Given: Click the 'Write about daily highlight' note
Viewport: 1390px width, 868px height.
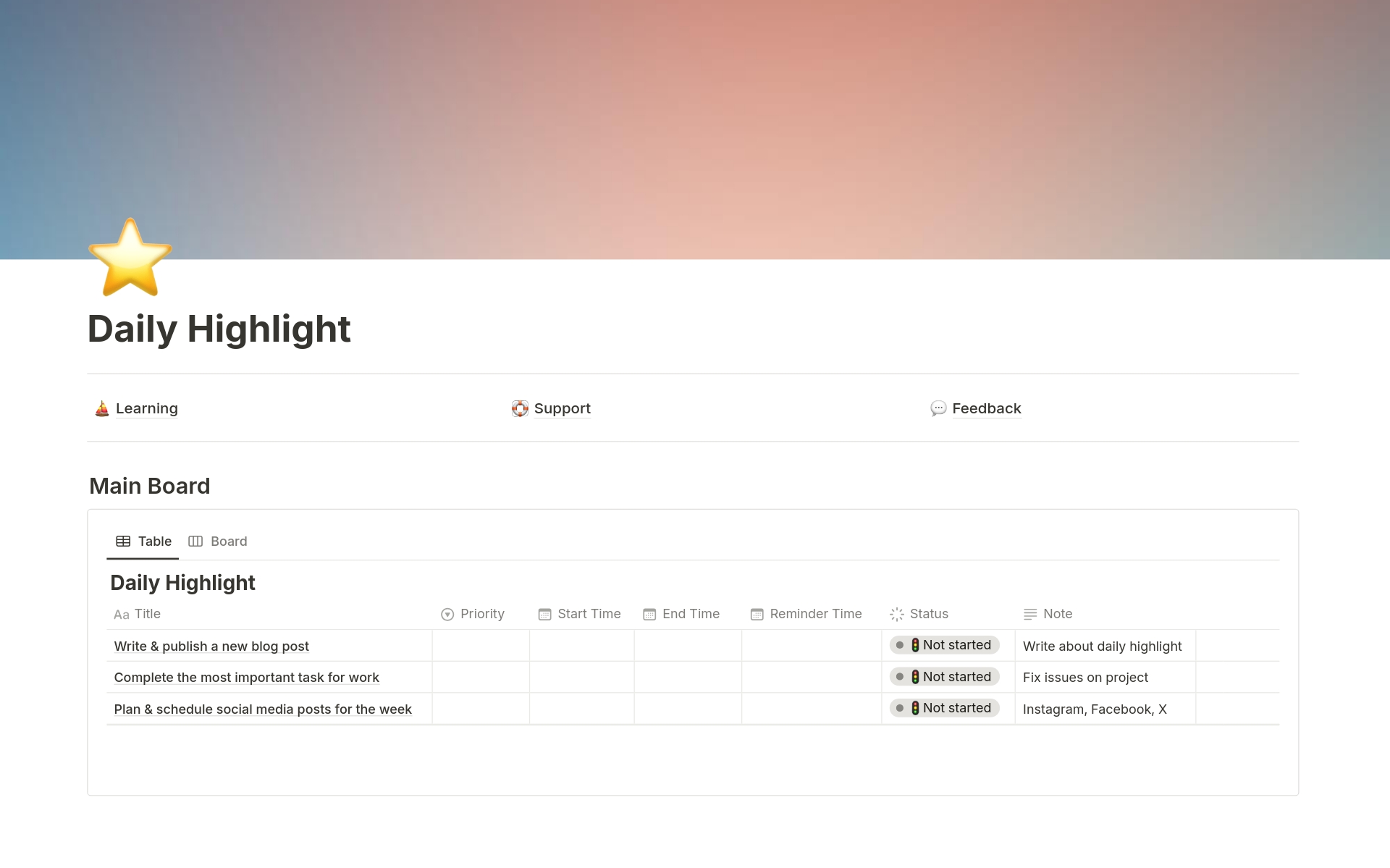Looking at the screenshot, I should pyautogui.click(x=1102, y=646).
